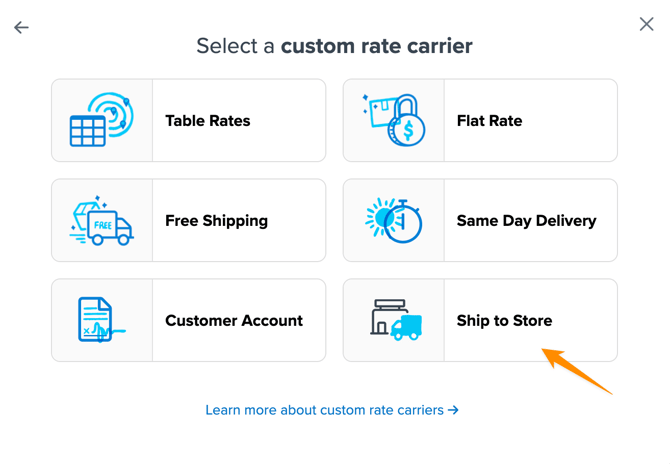
Task: Pick the Ship to Store label
Action: pos(504,321)
